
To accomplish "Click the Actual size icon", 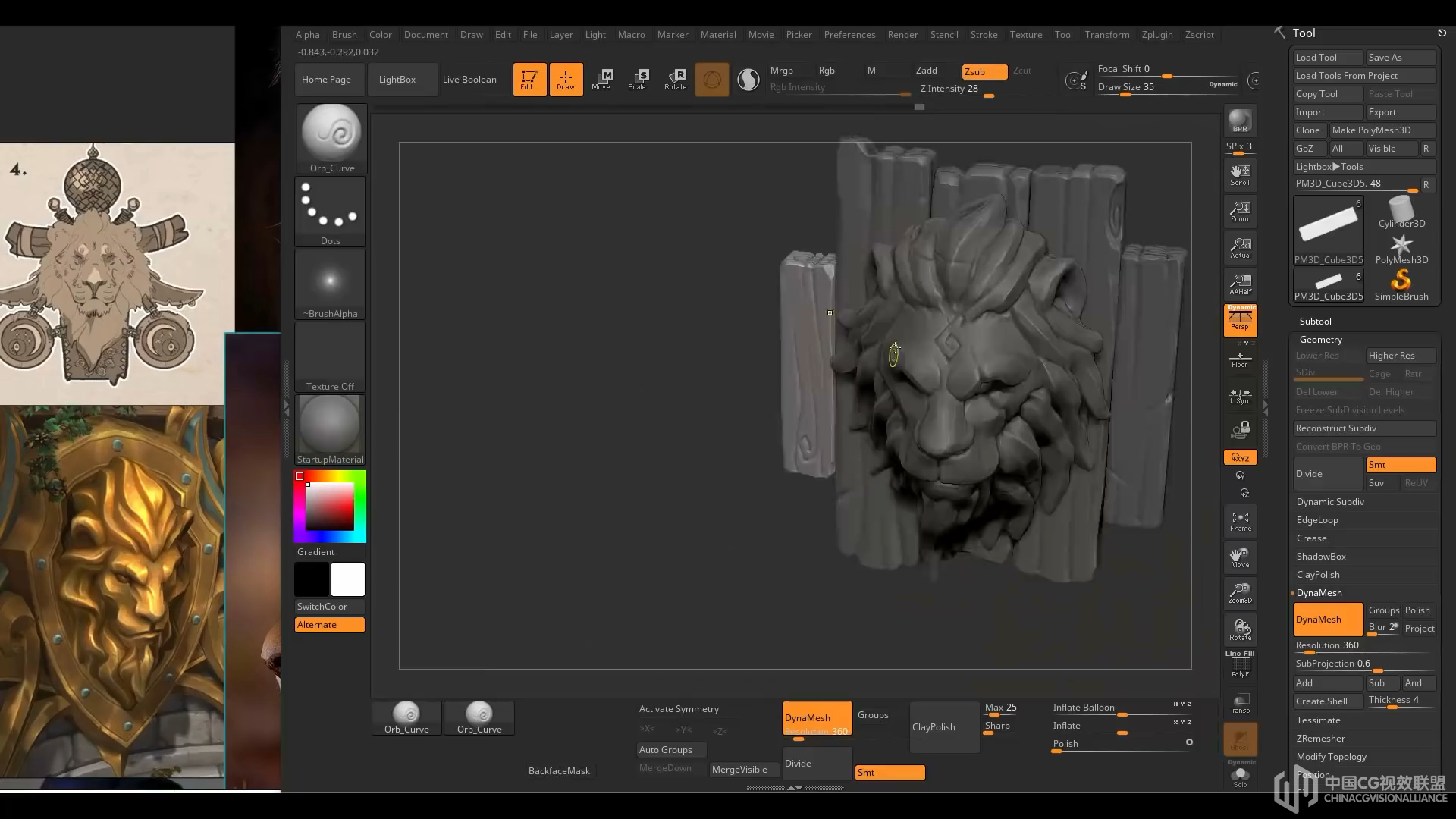I will [1240, 248].
